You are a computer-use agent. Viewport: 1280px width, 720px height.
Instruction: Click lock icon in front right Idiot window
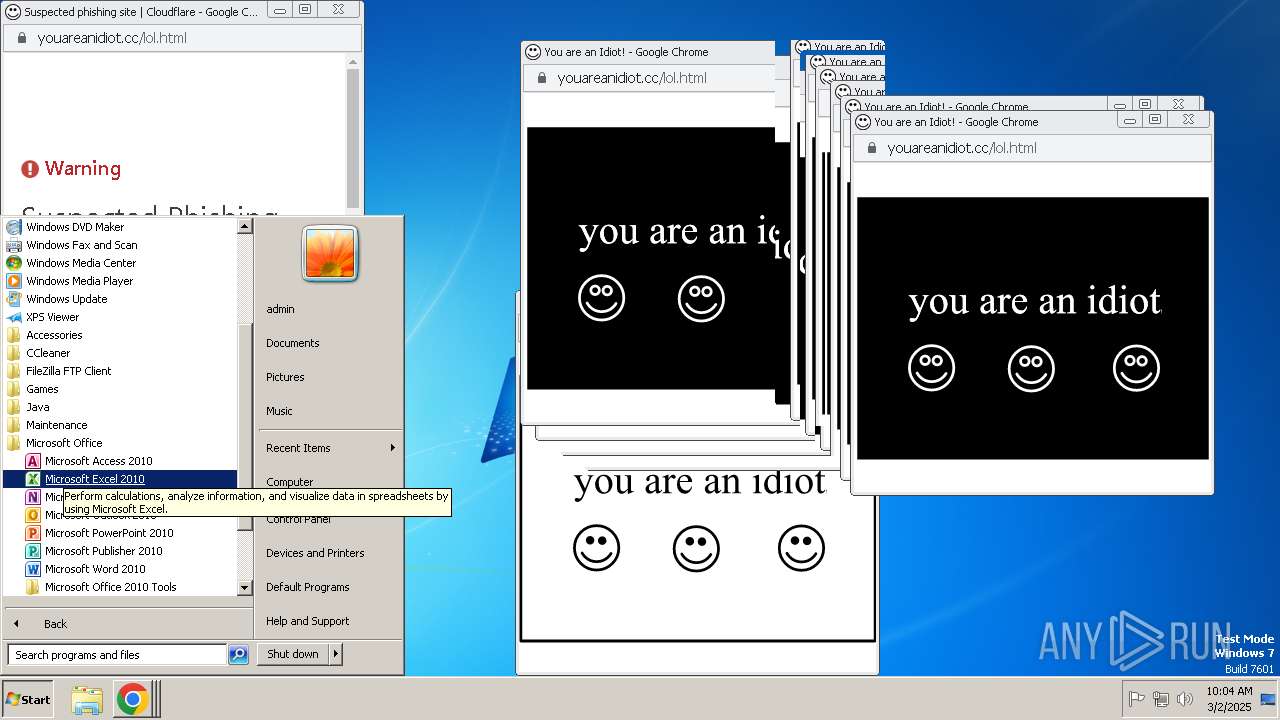[871, 148]
